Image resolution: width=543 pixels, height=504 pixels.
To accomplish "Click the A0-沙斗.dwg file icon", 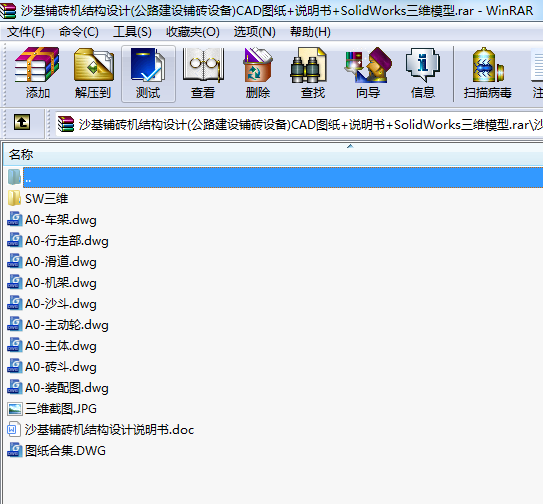I will (x=15, y=303).
